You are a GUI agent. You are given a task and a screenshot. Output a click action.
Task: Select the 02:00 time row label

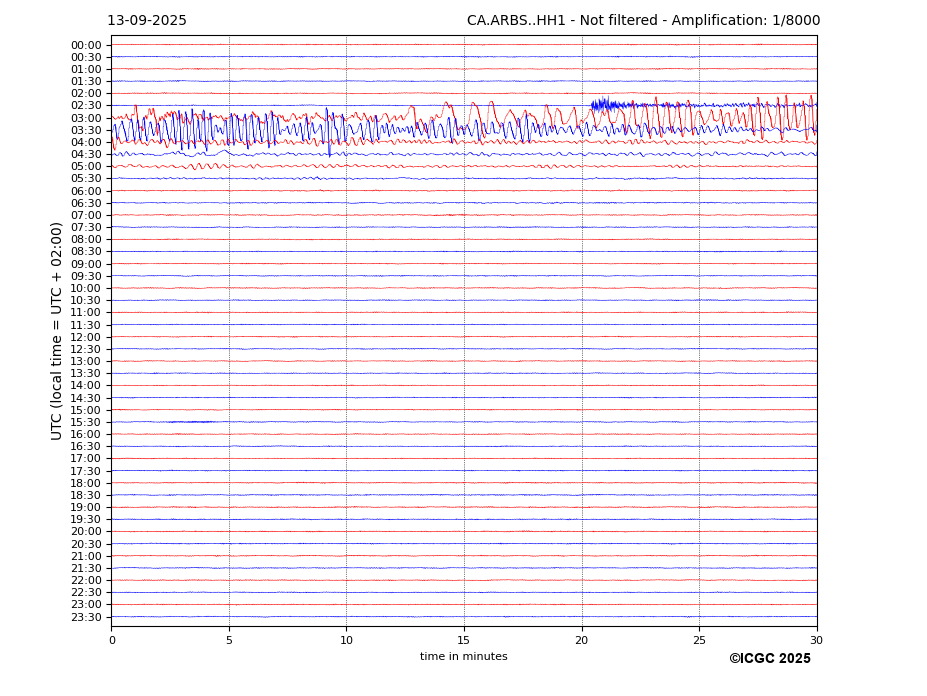point(86,93)
